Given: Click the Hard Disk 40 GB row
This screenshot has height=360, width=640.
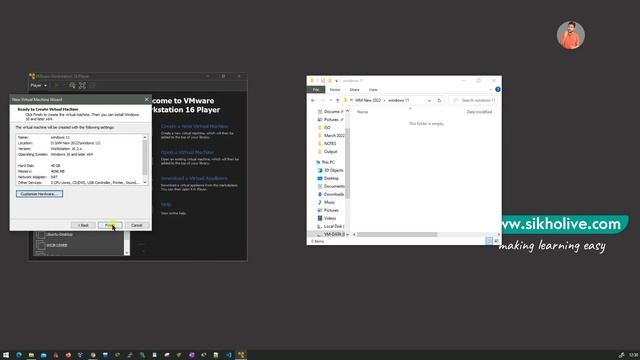Looking at the screenshot, I should (x=79, y=166).
